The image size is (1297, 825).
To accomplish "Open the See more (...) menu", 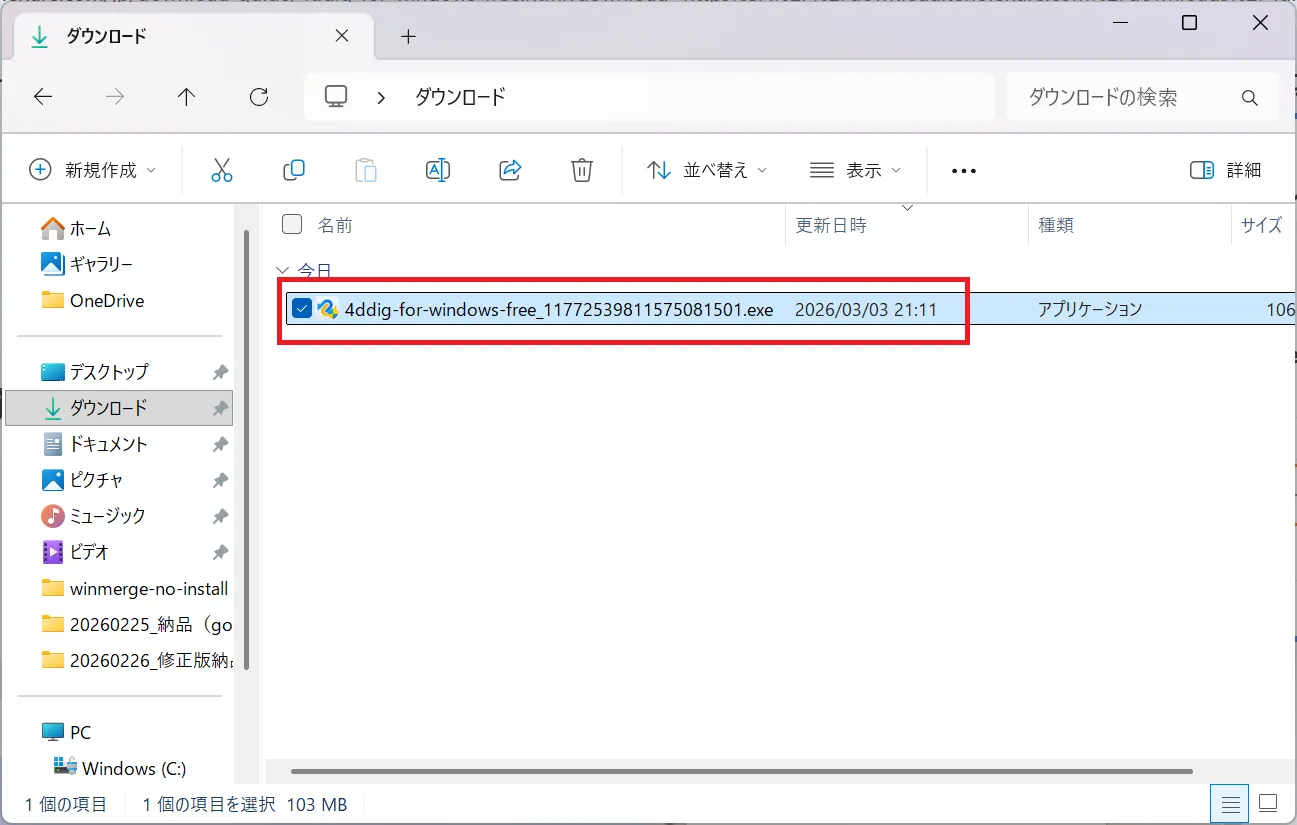I will (963, 170).
